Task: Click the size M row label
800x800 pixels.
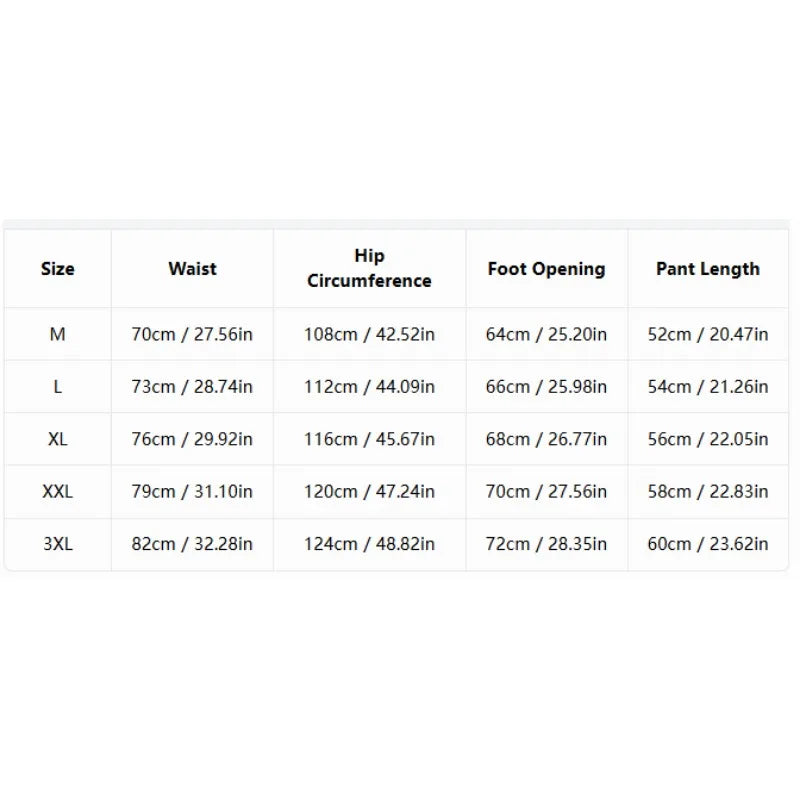Action: pyautogui.click(x=58, y=334)
